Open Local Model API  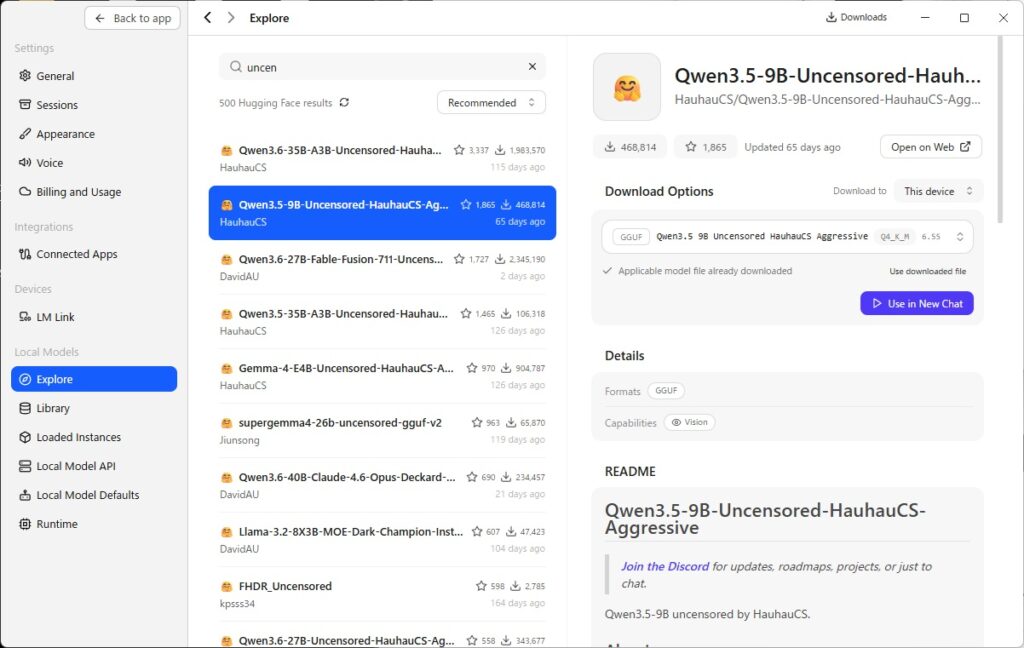[94, 466]
